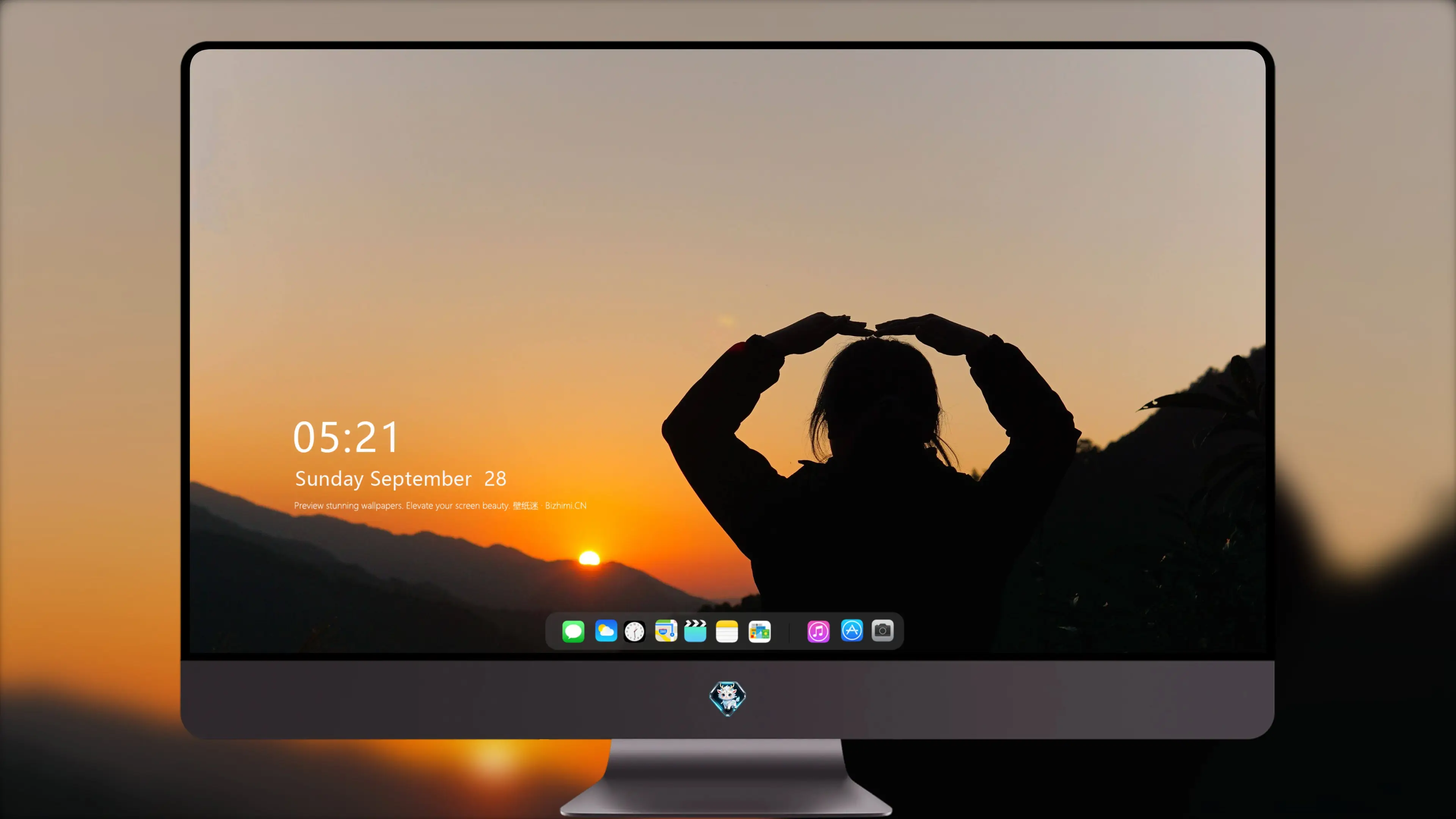The image size is (1456, 819).
Task: Open the Messages app in the dock
Action: pyautogui.click(x=573, y=631)
